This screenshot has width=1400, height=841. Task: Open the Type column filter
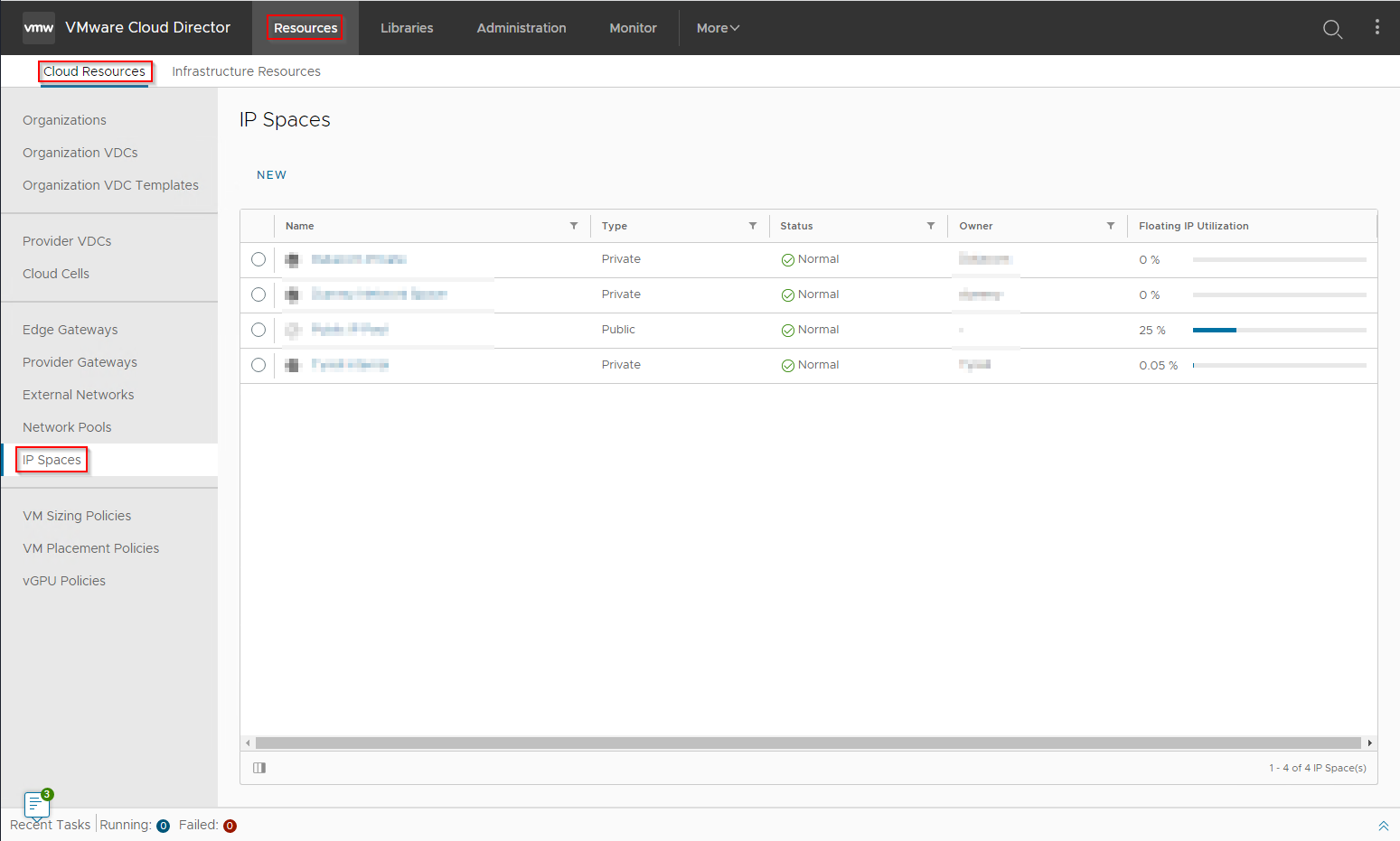pos(753,226)
